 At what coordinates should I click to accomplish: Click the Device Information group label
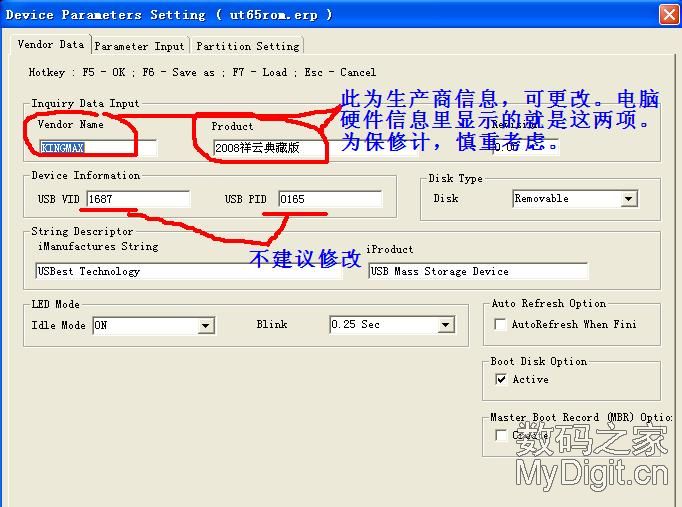point(86,176)
